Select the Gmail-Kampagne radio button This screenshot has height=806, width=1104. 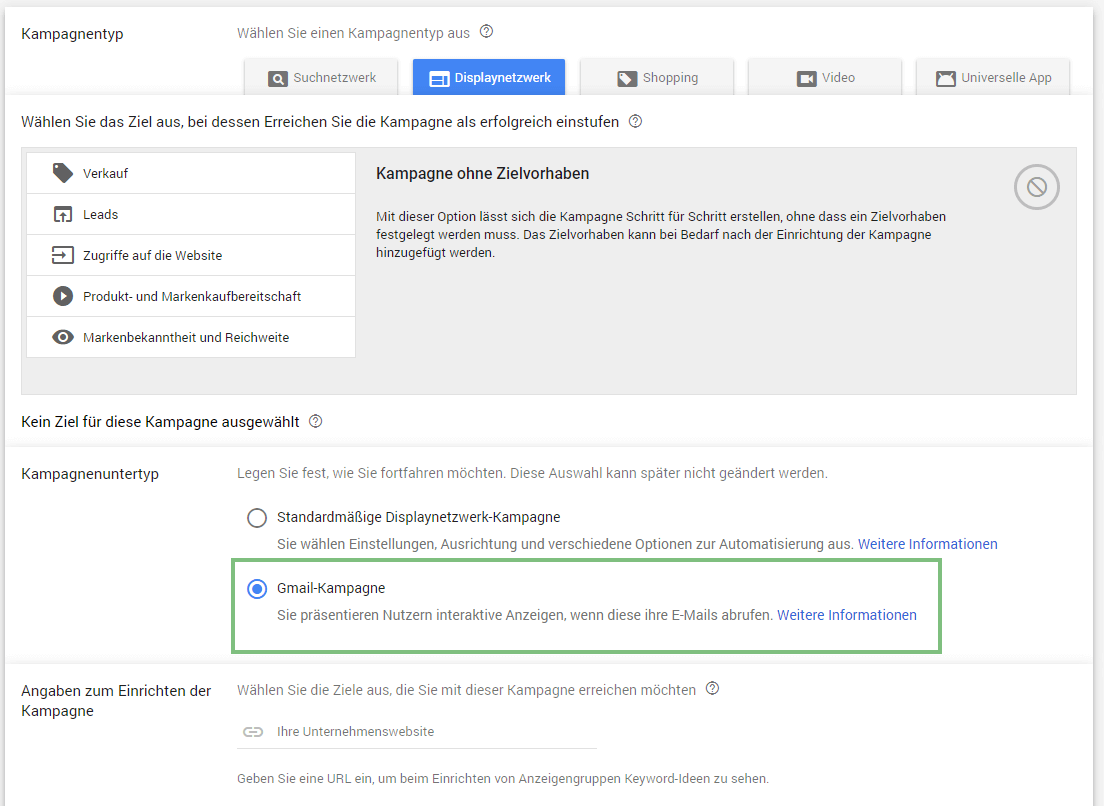coord(257,589)
